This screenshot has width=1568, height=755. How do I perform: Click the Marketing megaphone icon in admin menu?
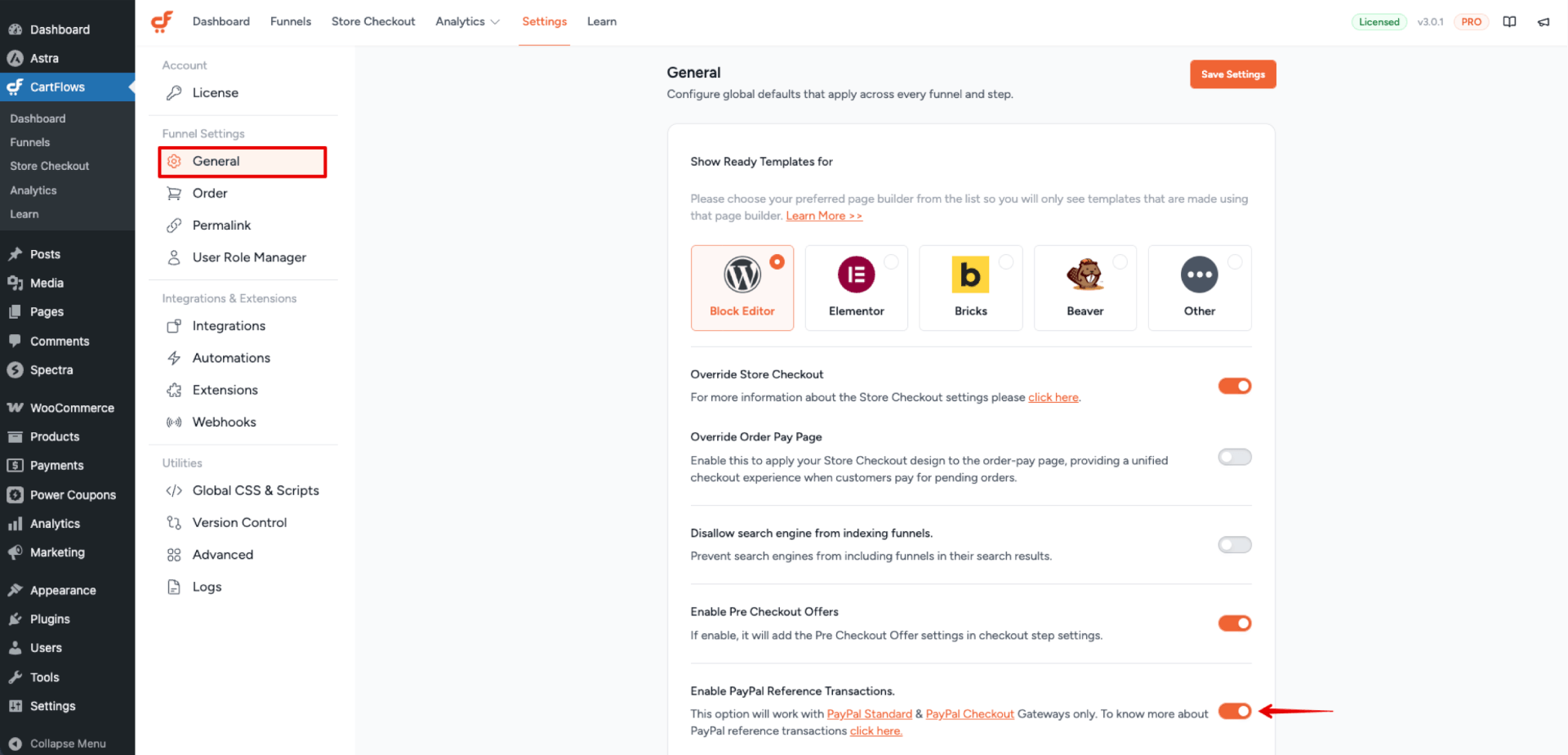(15, 553)
